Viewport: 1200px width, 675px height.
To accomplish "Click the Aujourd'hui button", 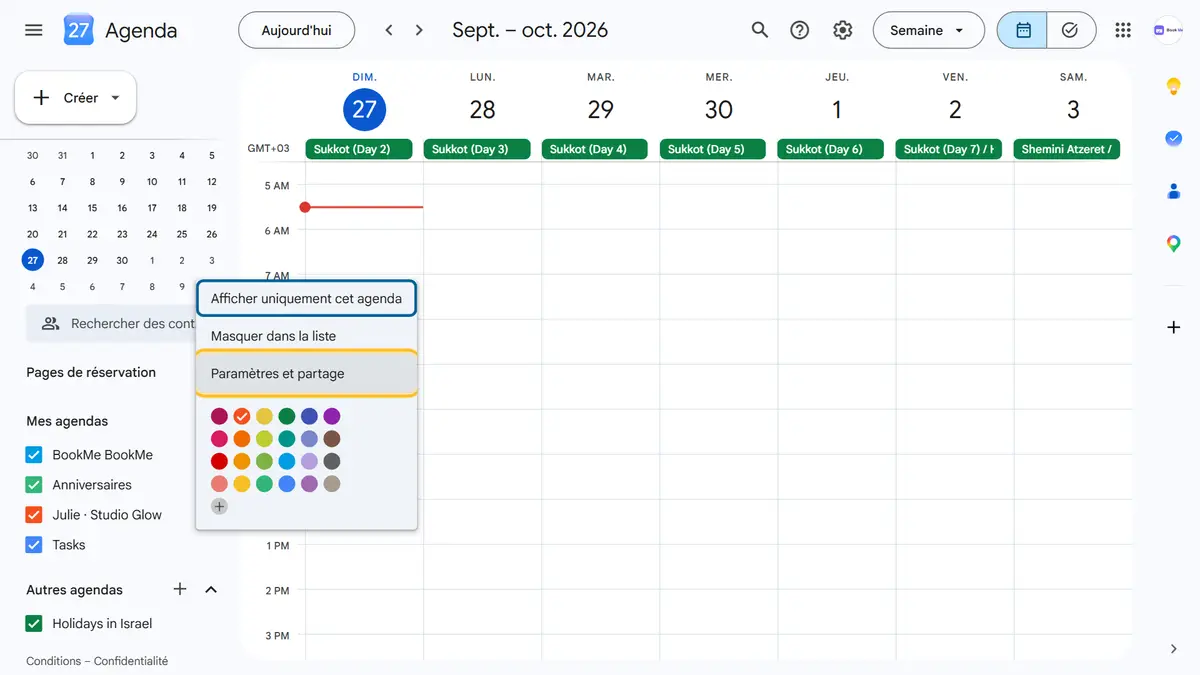I will (x=296, y=30).
